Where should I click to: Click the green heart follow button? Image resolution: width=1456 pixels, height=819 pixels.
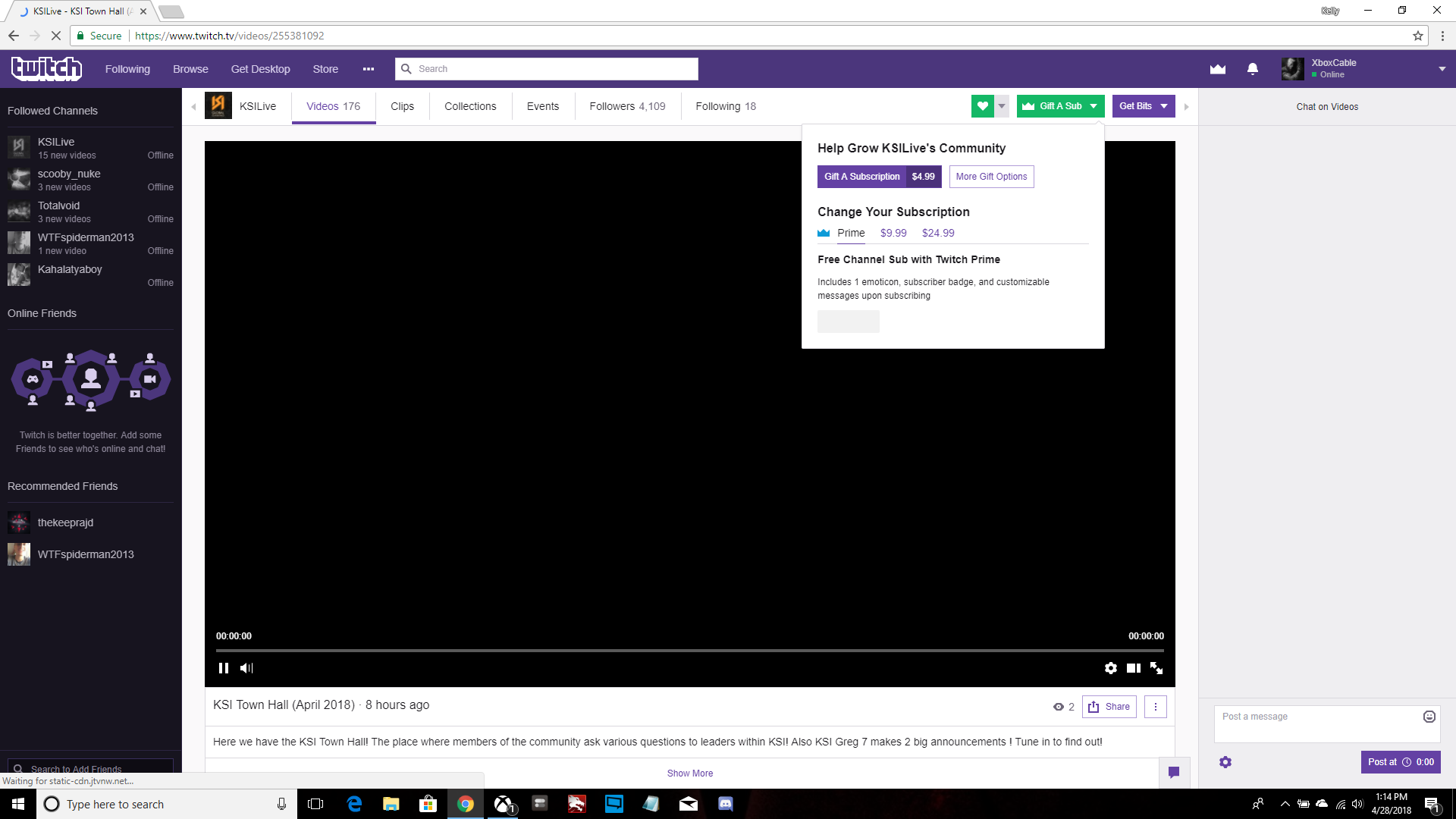click(983, 106)
